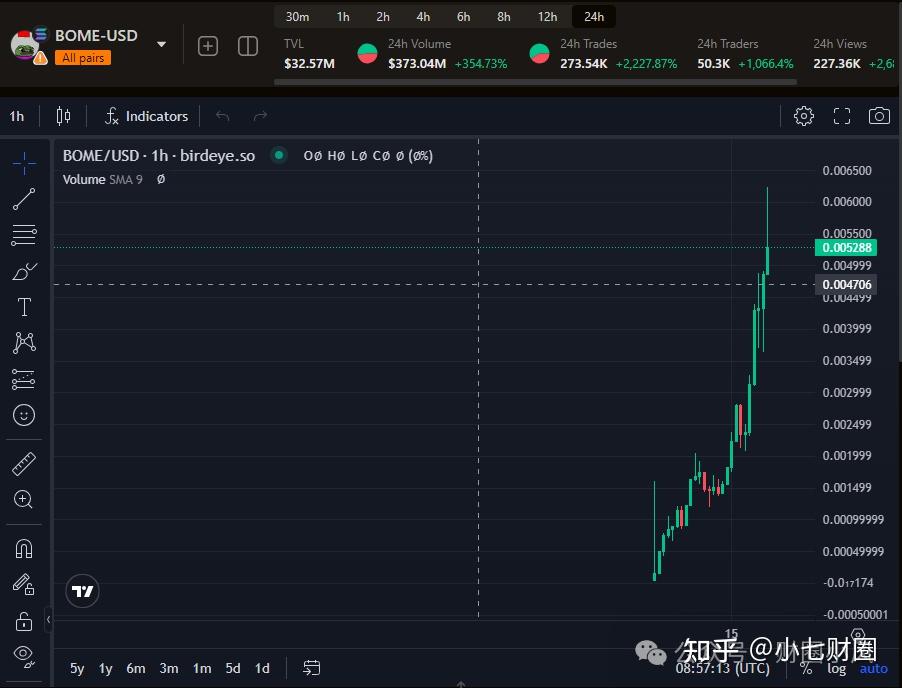
Task: Select the 12h stats timeframe tab
Action: 547,17
